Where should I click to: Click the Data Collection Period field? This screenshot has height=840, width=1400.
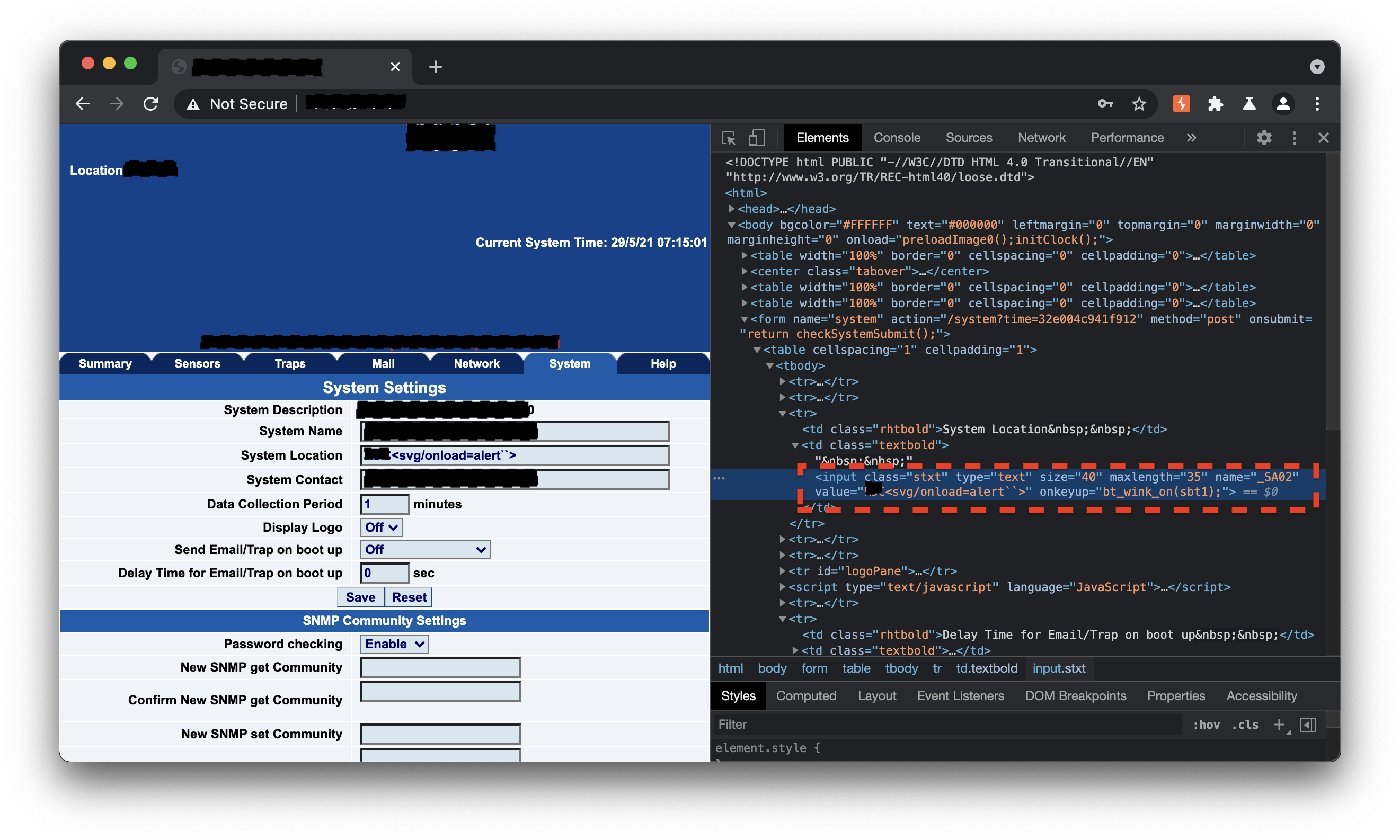[x=385, y=504]
